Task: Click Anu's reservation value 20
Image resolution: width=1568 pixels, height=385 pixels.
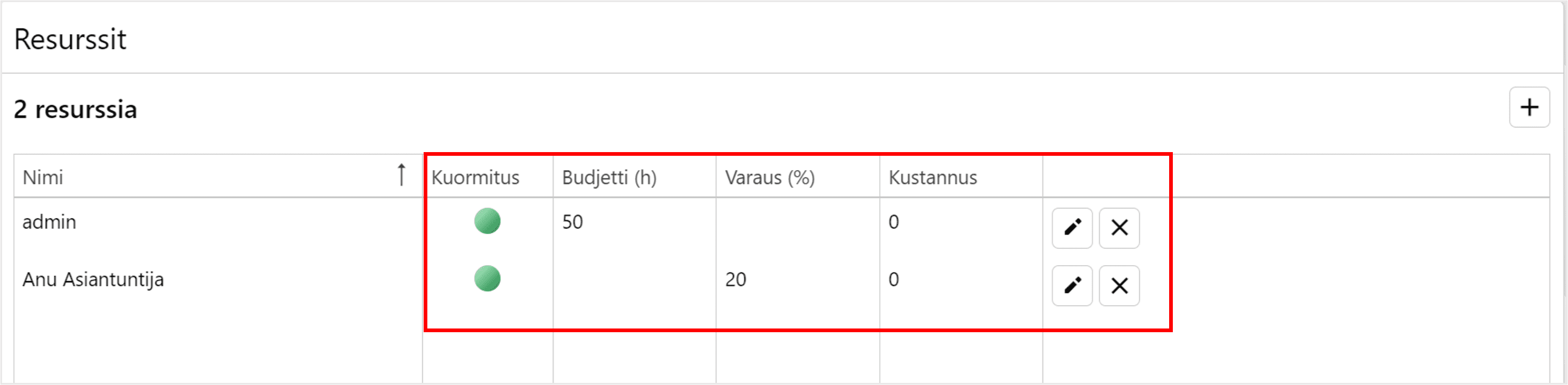Action: click(x=735, y=279)
